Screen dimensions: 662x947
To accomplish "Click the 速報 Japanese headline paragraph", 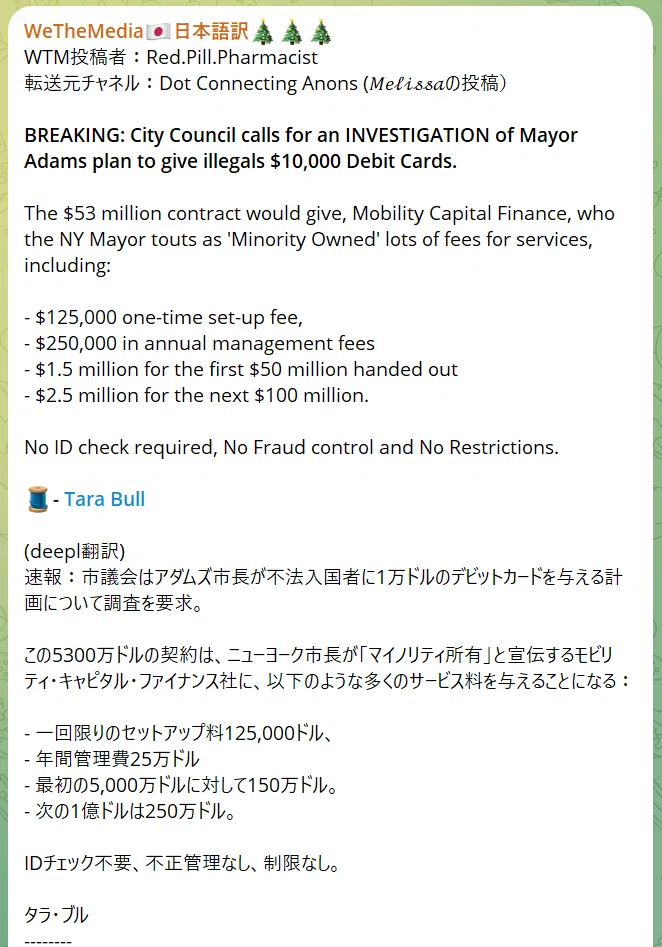I will click(x=323, y=590).
